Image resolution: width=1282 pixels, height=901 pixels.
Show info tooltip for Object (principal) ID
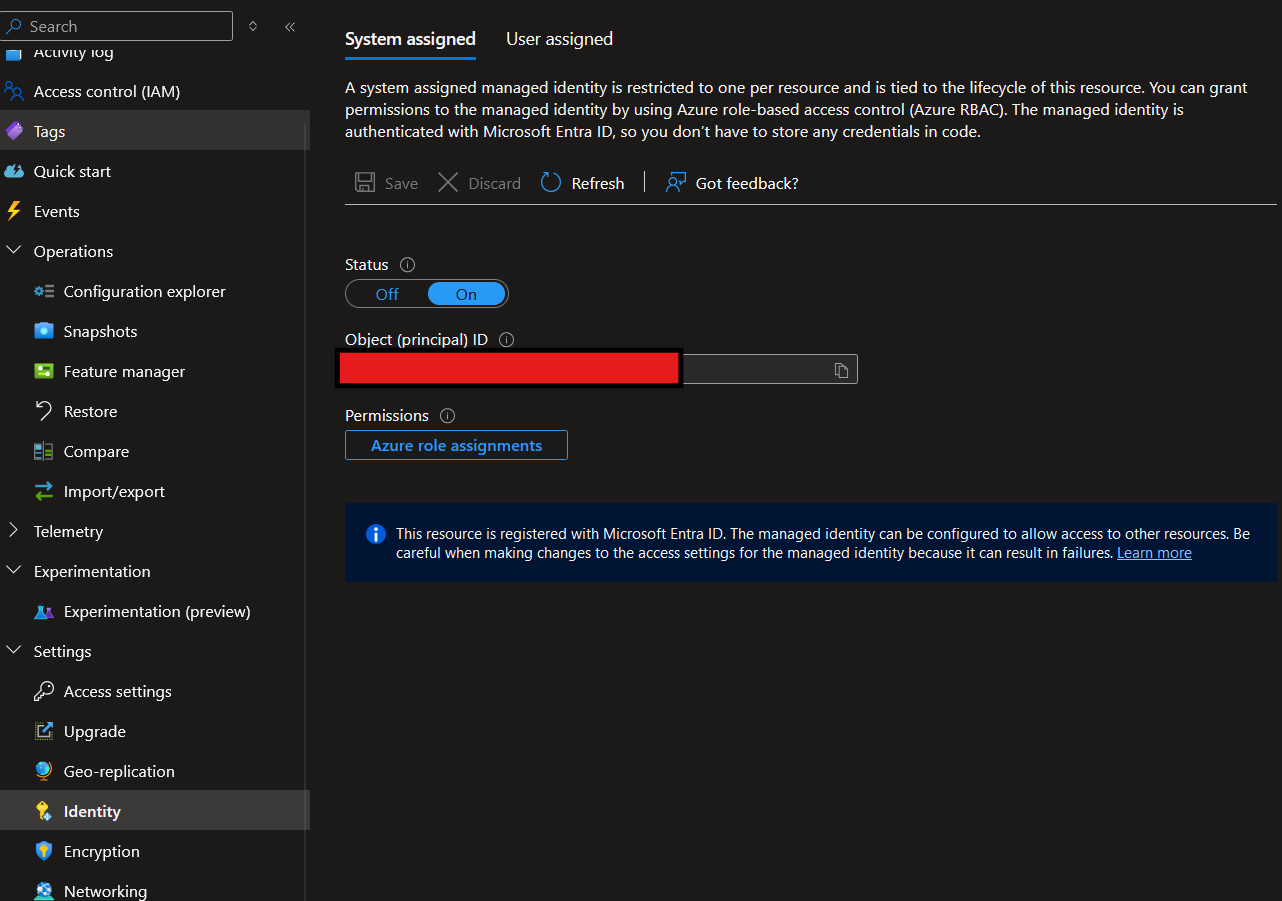[x=506, y=340]
